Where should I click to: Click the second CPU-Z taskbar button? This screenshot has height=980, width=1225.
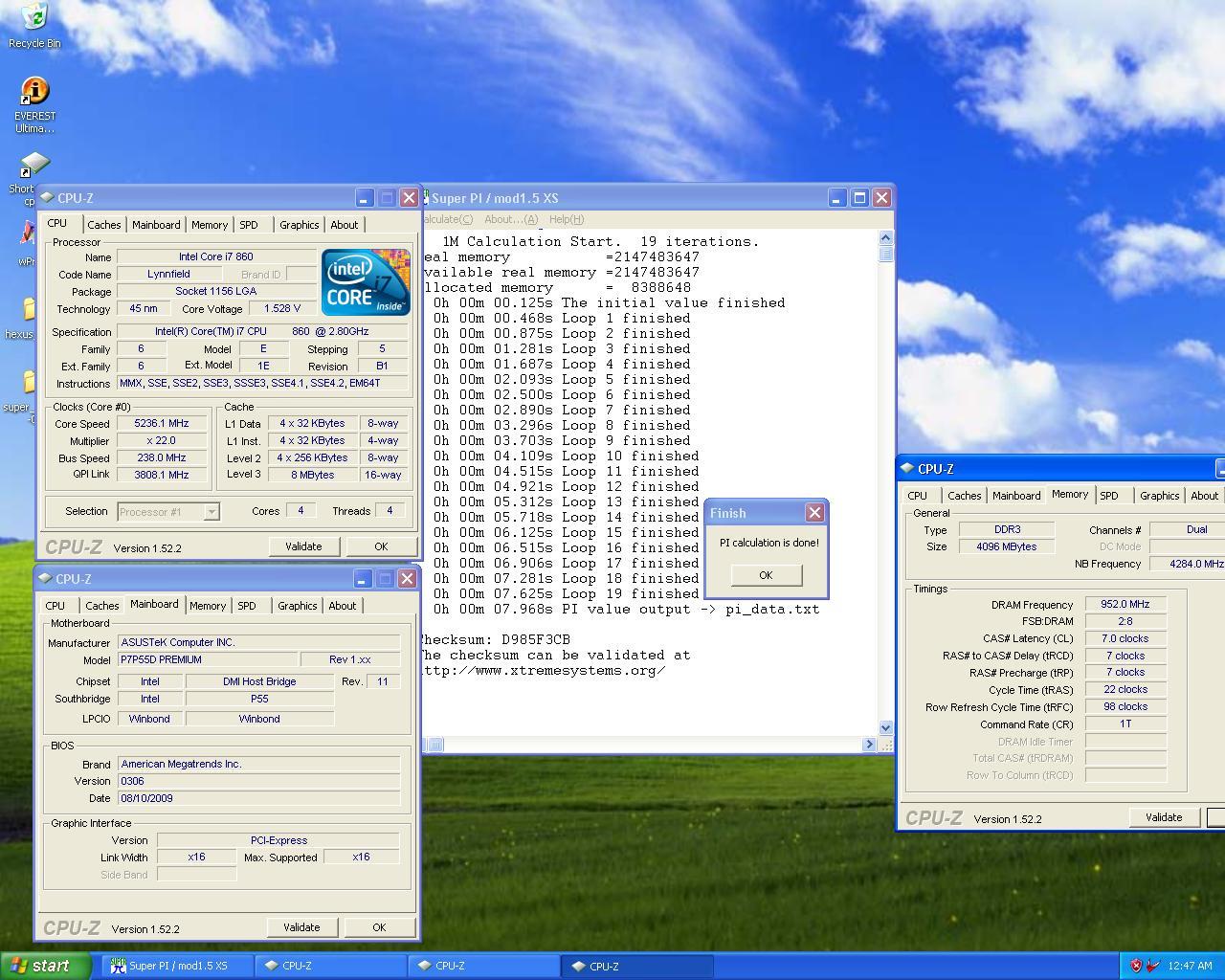click(483, 966)
